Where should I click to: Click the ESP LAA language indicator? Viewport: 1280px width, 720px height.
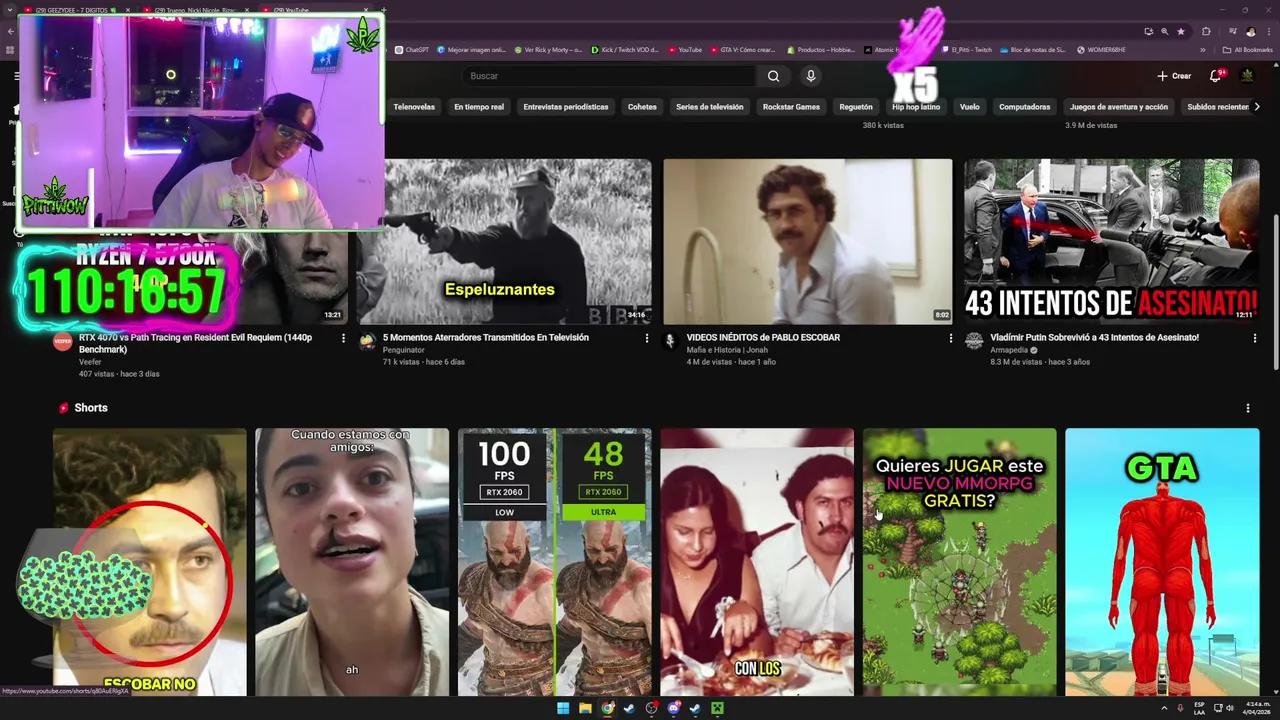click(x=1199, y=708)
